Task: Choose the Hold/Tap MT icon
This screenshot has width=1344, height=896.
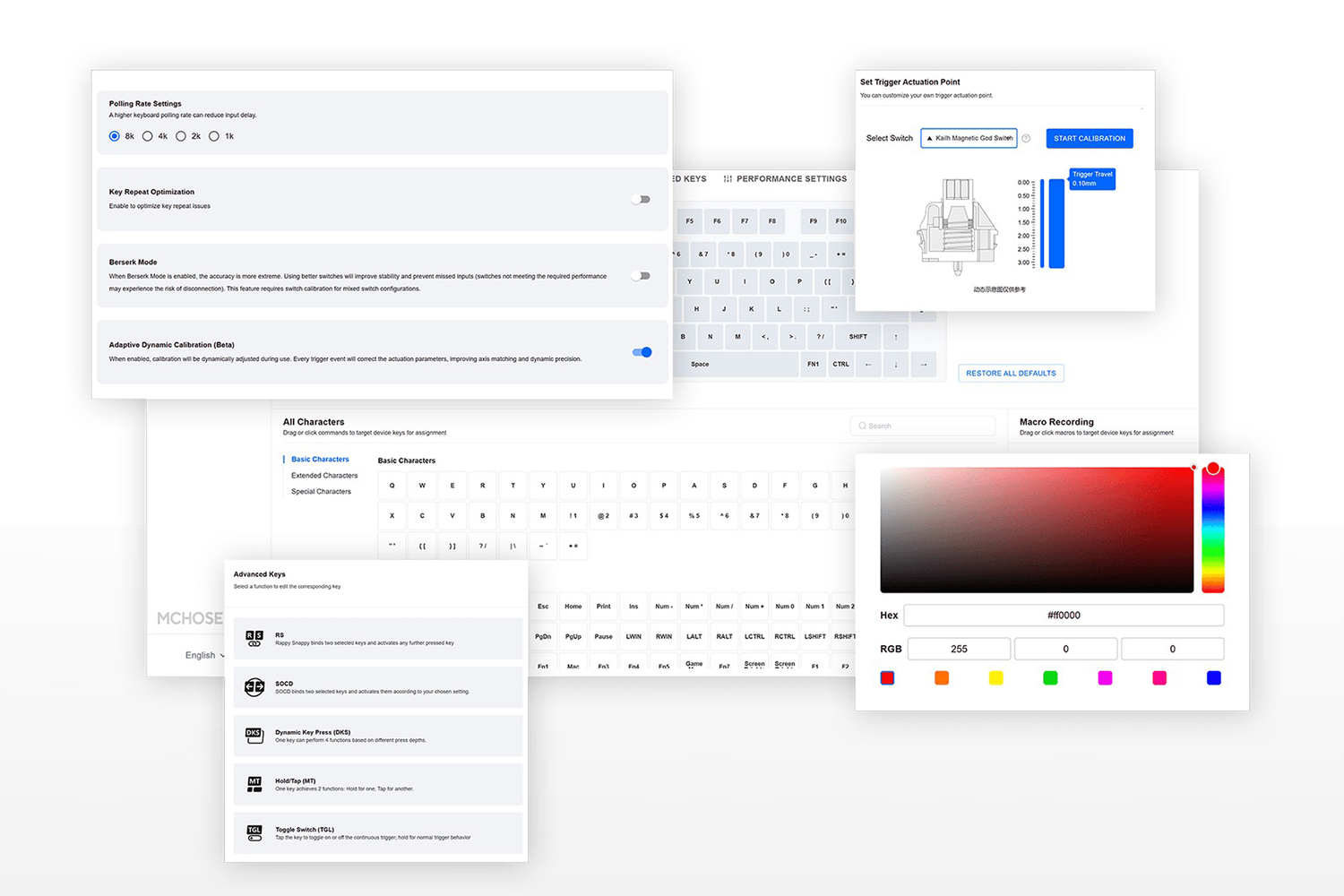Action: [x=254, y=784]
